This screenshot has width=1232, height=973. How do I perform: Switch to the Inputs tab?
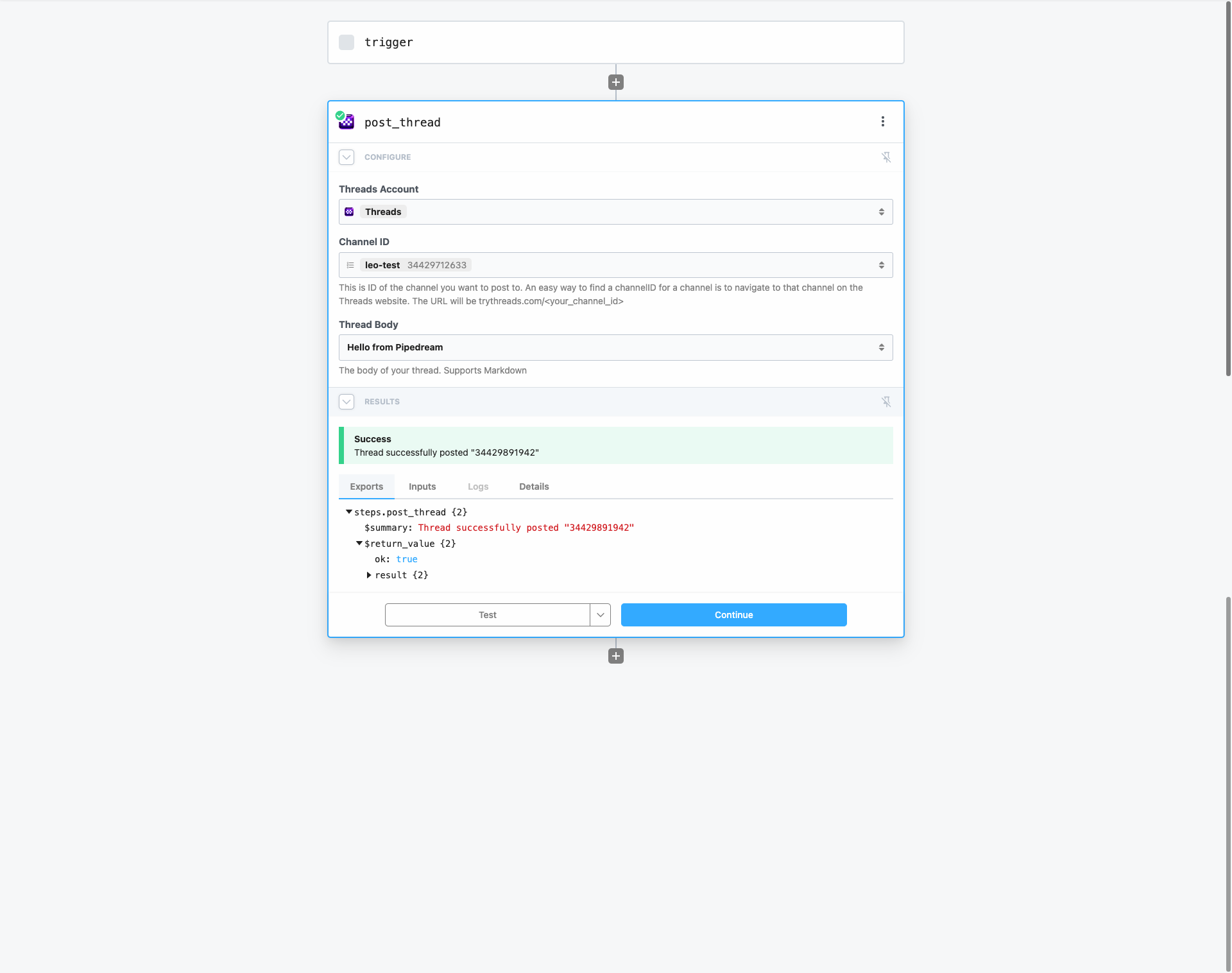pos(422,486)
